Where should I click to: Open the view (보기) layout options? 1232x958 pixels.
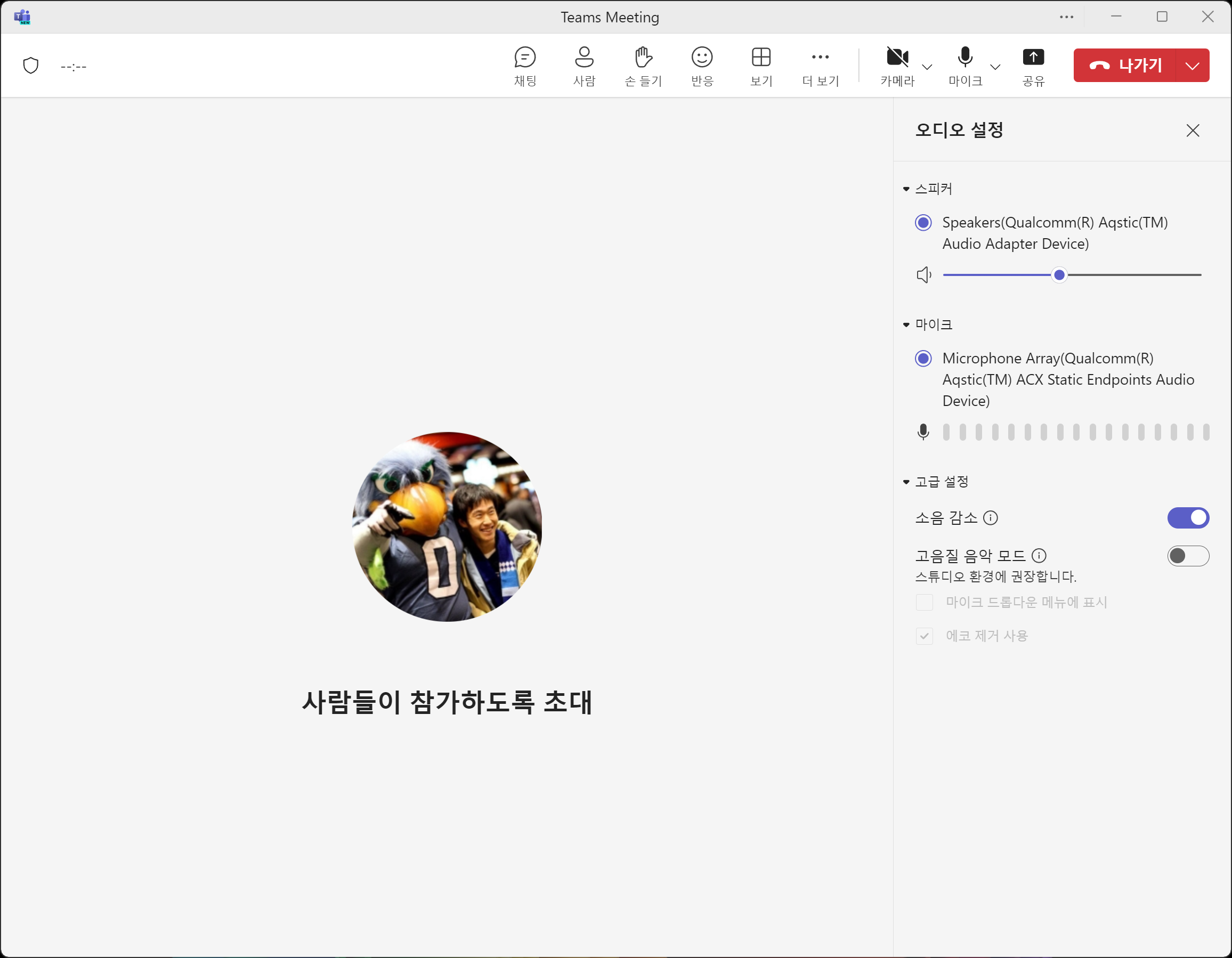pyautogui.click(x=761, y=66)
